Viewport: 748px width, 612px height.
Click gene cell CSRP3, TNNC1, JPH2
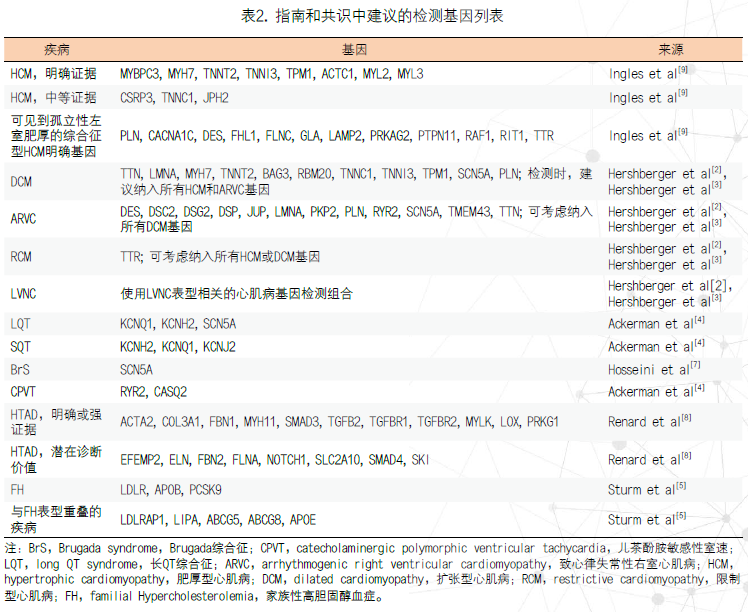(174, 98)
